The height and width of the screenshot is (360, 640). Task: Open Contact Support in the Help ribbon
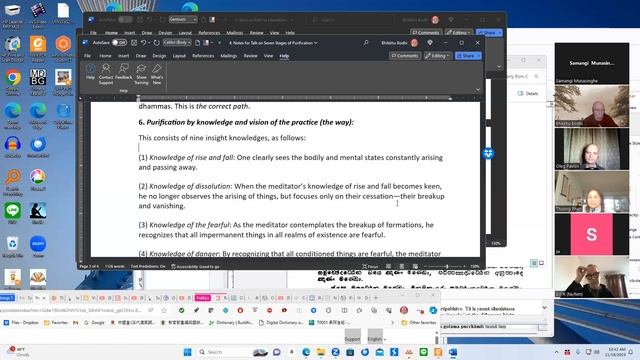106,74
